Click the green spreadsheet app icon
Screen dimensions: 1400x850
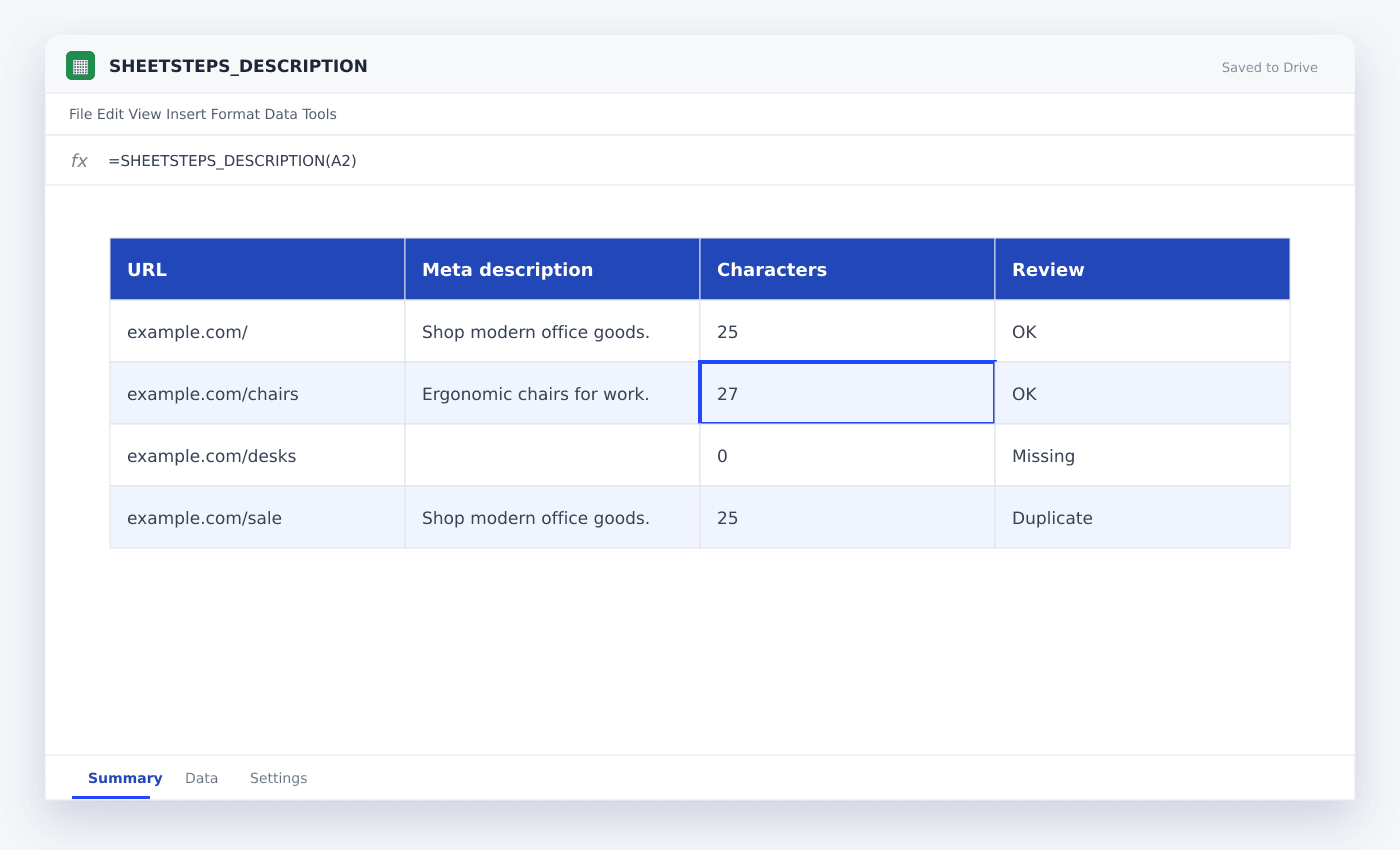(80, 66)
